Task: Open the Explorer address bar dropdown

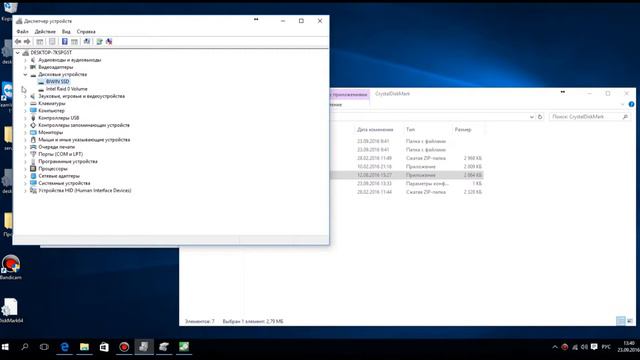Action: pyautogui.click(x=531, y=117)
